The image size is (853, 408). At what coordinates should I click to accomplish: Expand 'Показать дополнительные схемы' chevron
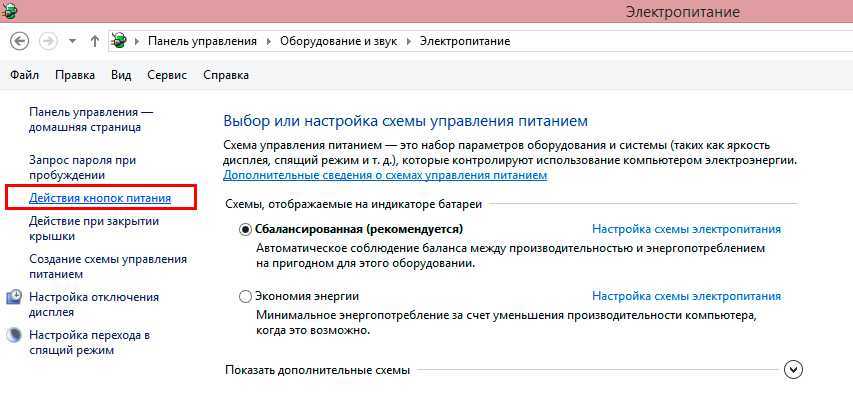(x=794, y=370)
